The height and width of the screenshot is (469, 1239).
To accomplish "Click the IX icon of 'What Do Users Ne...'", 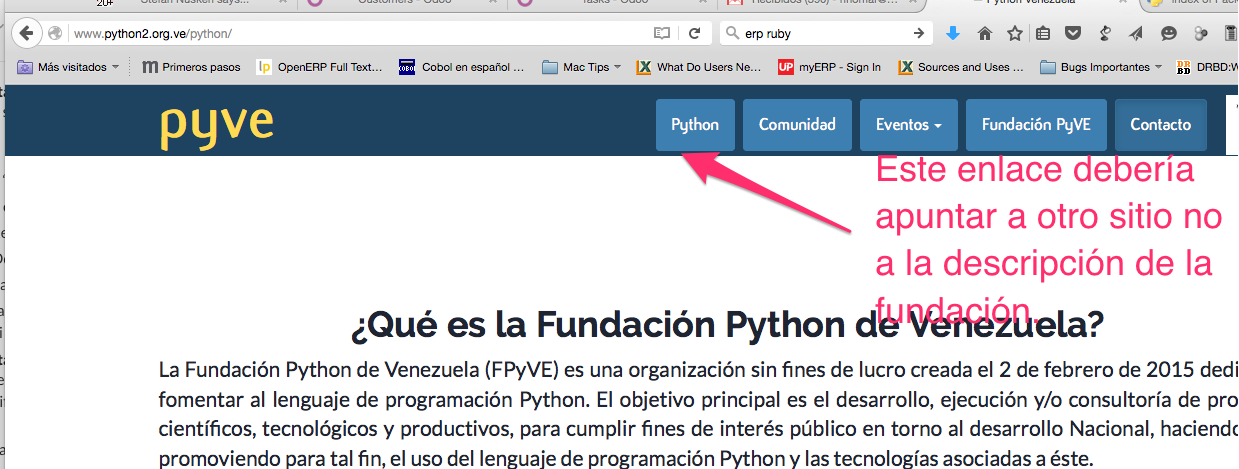I will pos(643,67).
